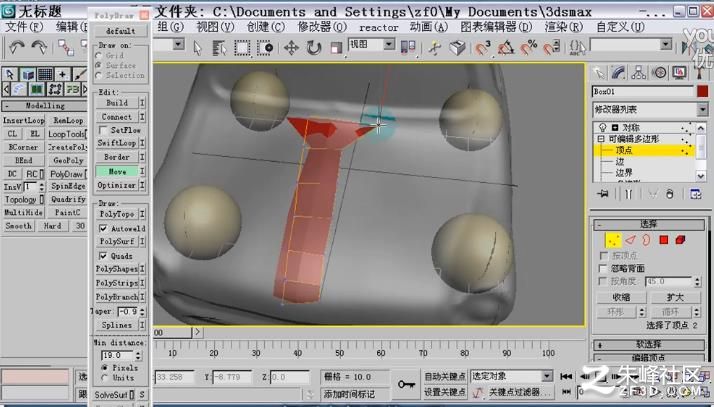The height and width of the screenshot is (407, 714).
Task: Select the Element sub-object level icon
Action: pos(680,240)
